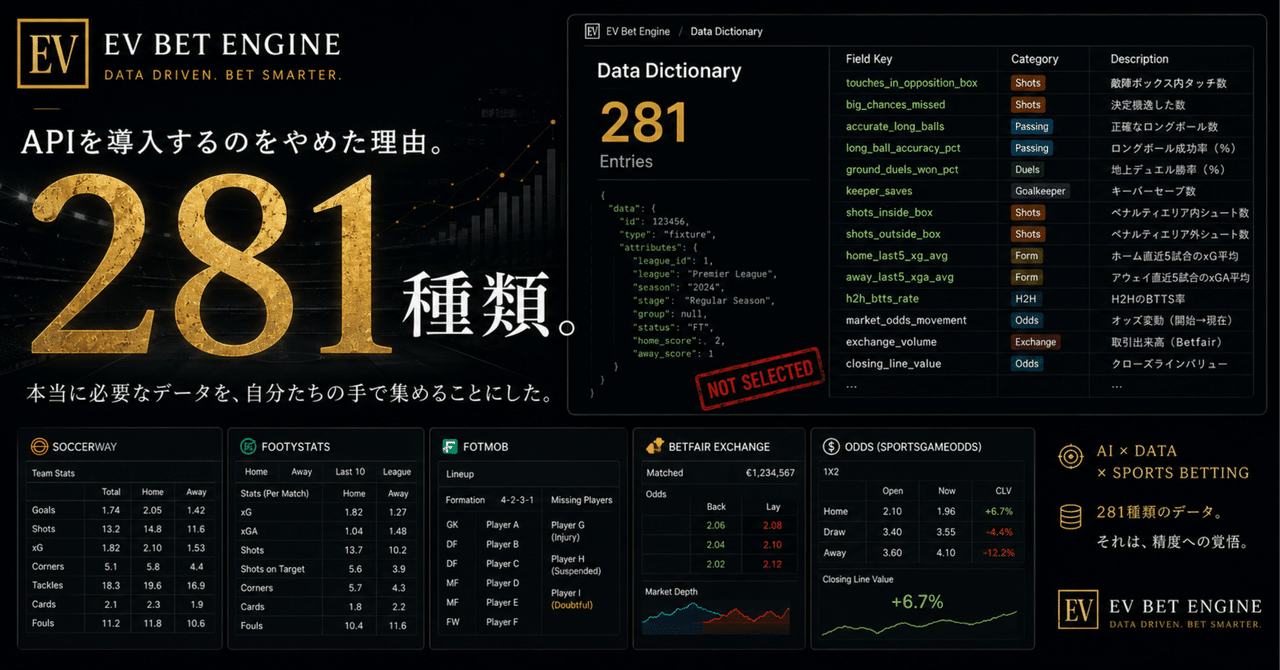Viewport: 1280px width, 670px height.
Task: Click the Shots on Target row in FootyStats
Action: (324, 569)
